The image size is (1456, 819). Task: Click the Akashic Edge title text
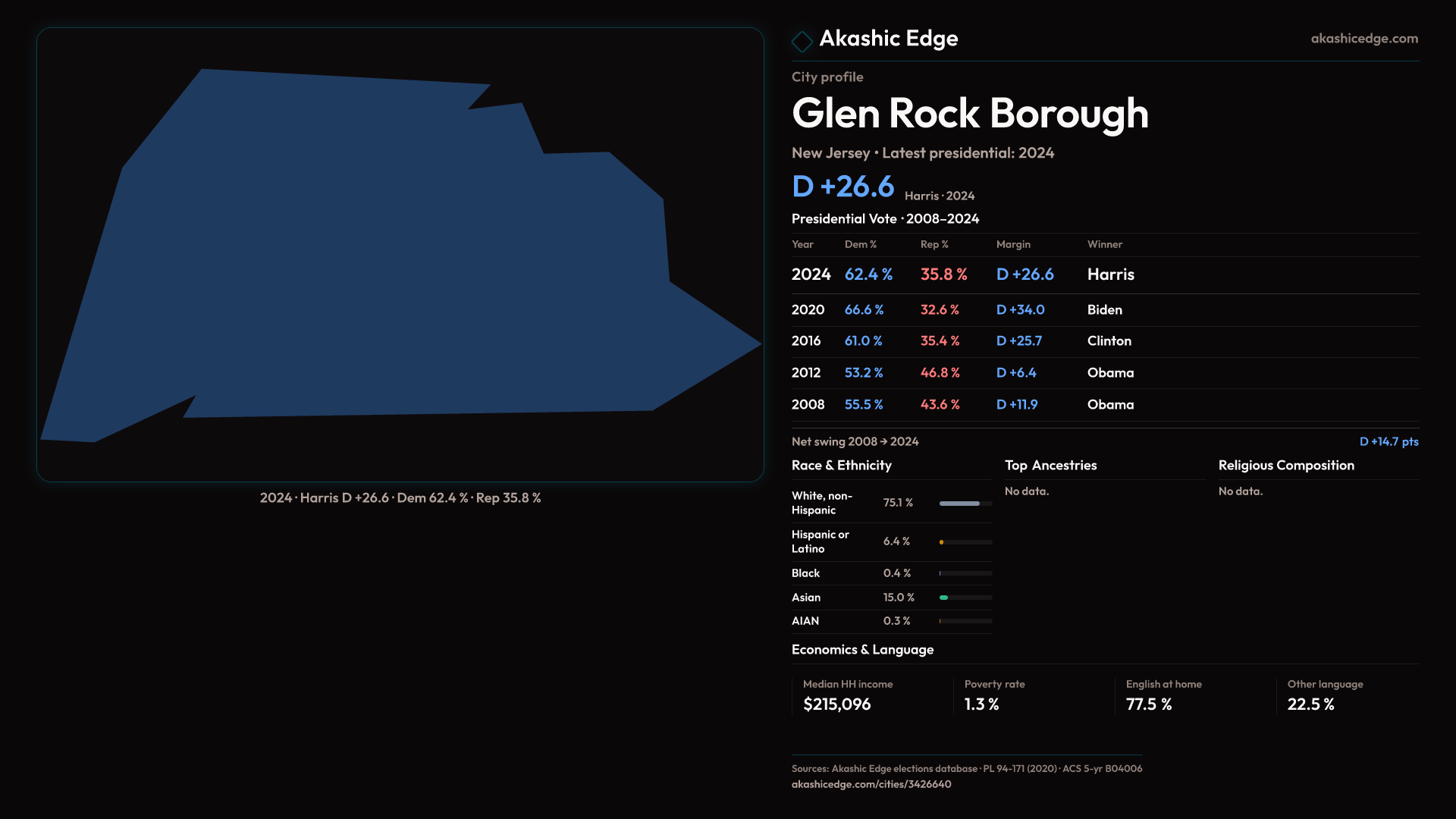(x=888, y=38)
